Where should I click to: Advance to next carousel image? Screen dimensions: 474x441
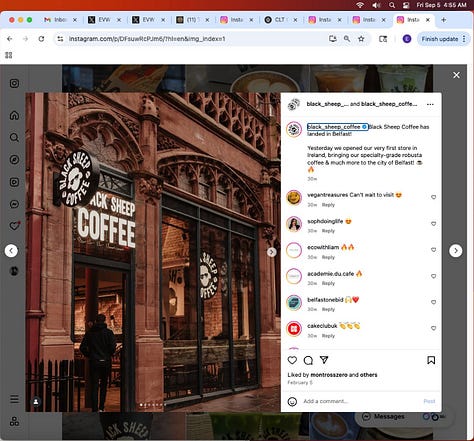272,252
